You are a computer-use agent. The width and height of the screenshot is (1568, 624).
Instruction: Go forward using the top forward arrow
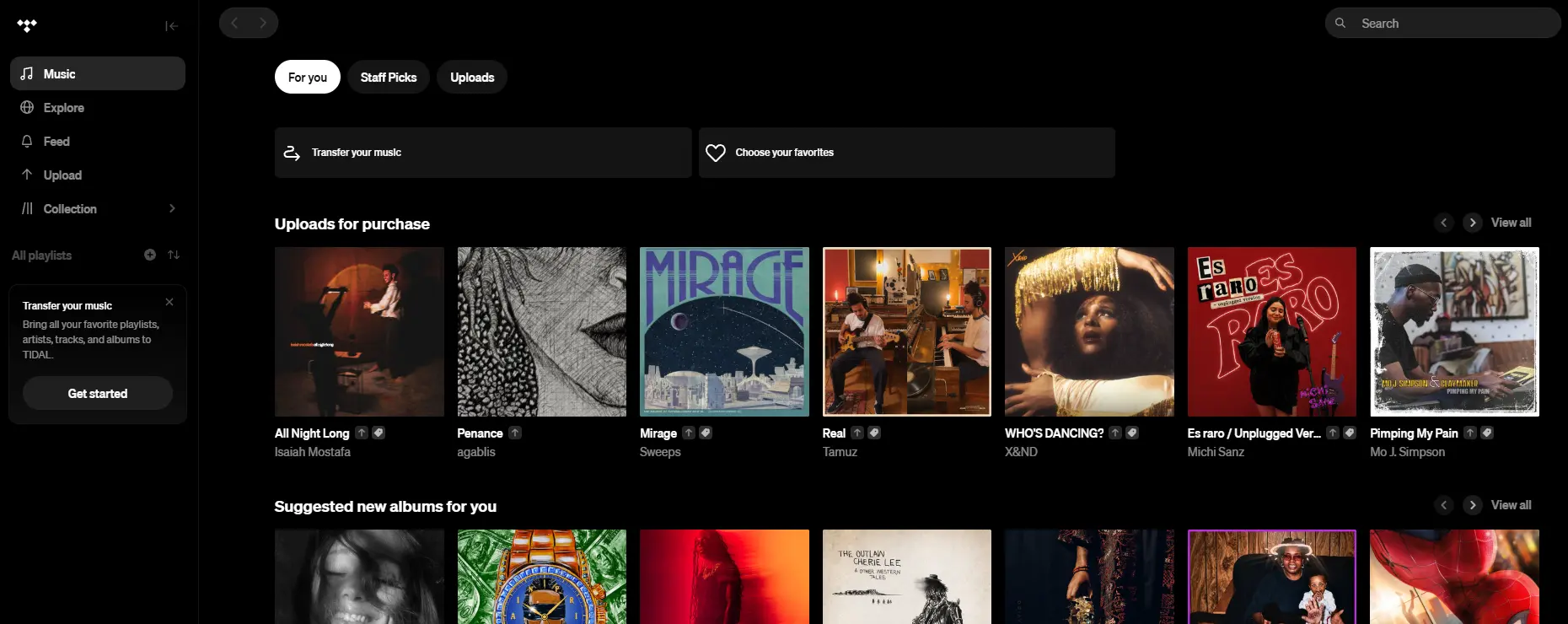click(x=263, y=23)
